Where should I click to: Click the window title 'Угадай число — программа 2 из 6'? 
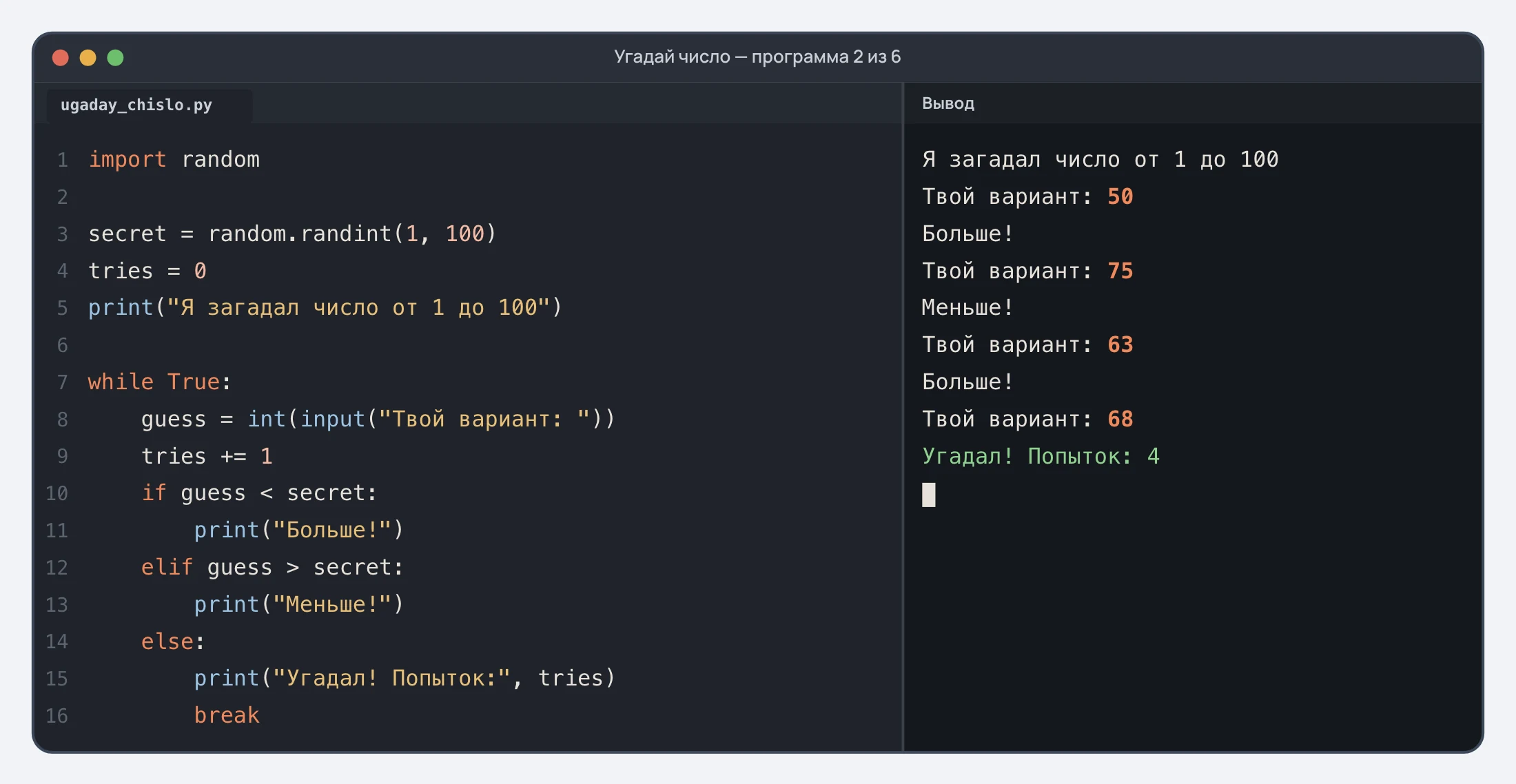coord(757,56)
